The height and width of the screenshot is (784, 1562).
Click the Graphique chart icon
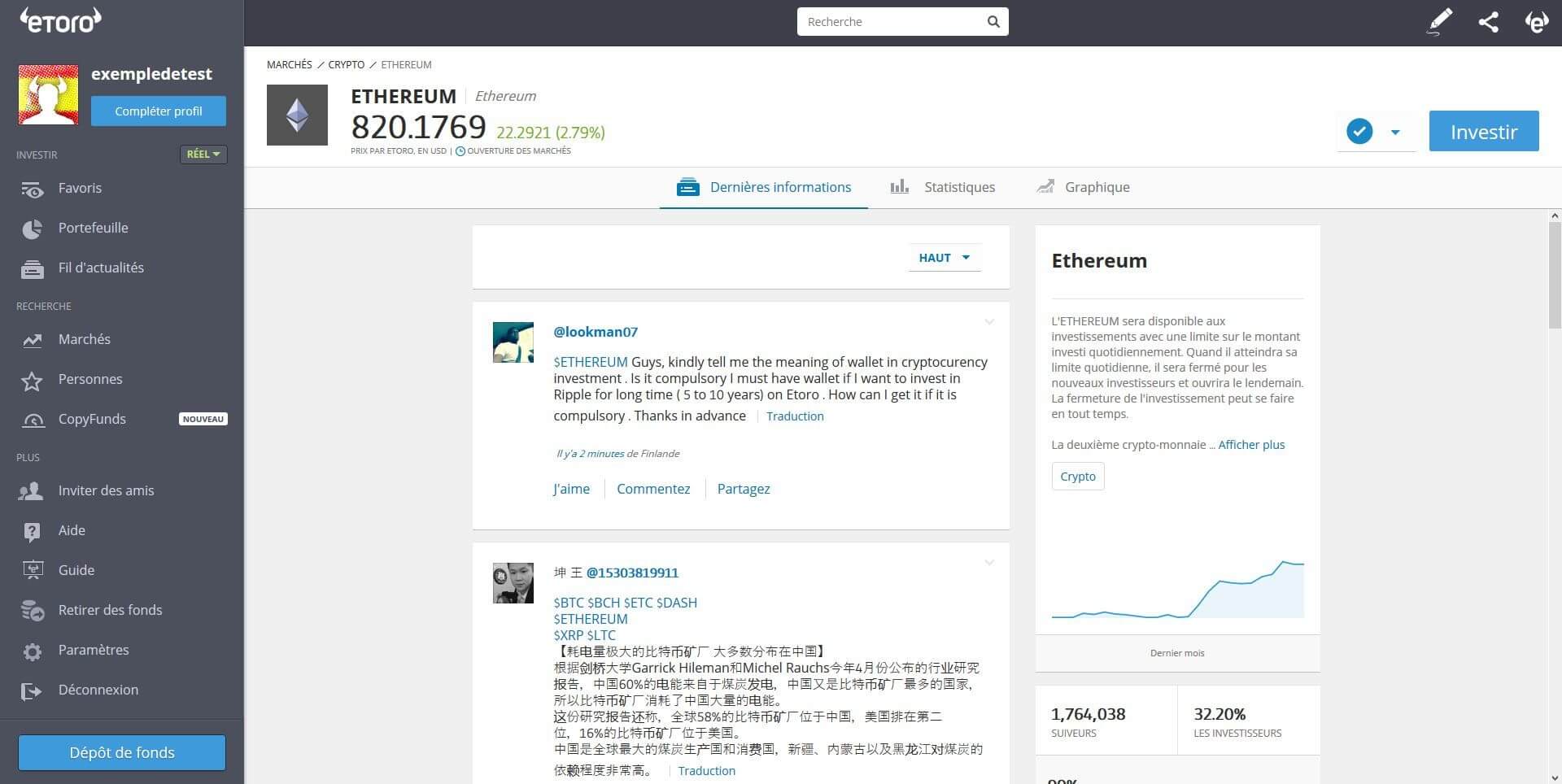pyautogui.click(x=1045, y=186)
